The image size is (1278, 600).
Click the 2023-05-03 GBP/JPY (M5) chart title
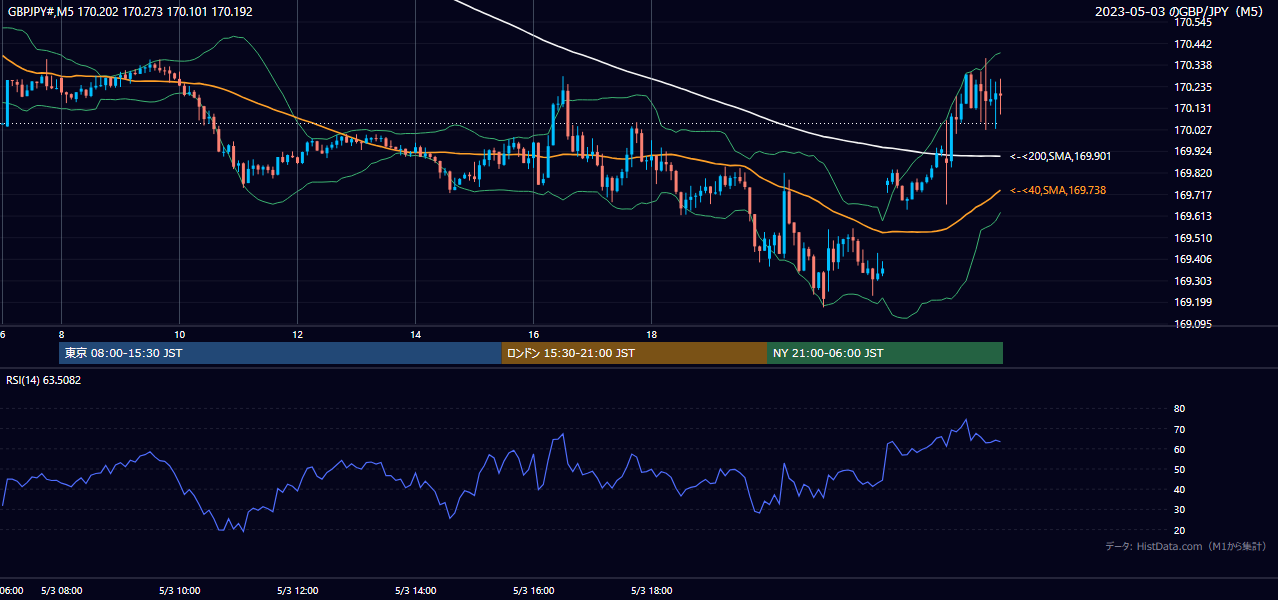click(x=1181, y=11)
